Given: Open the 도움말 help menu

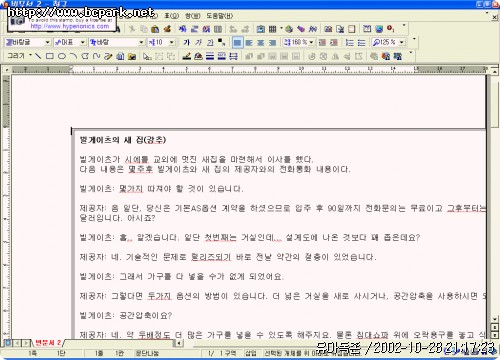Looking at the screenshot, I should [x=219, y=16].
